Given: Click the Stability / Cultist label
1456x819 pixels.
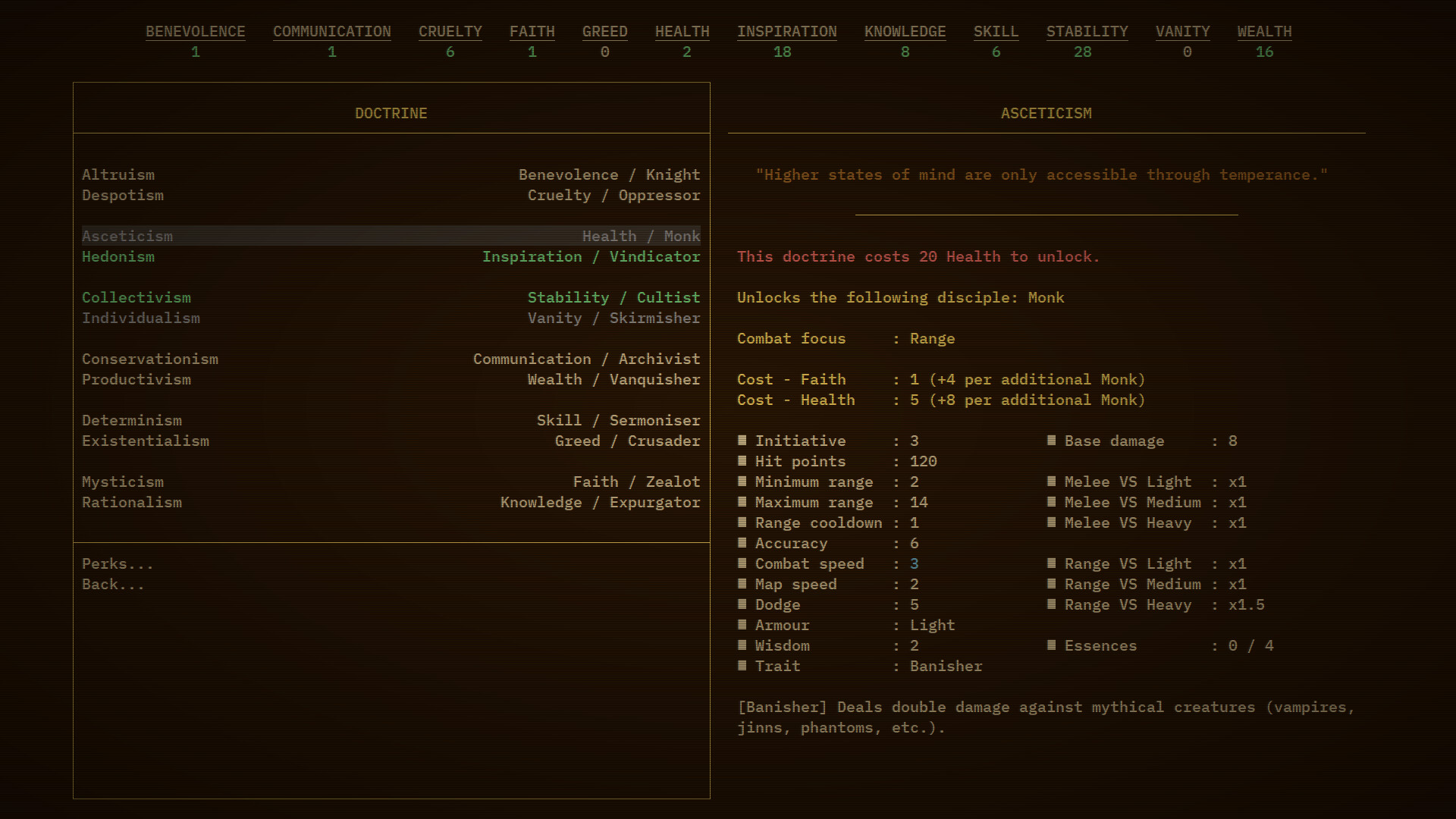Looking at the screenshot, I should tap(614, 297).
